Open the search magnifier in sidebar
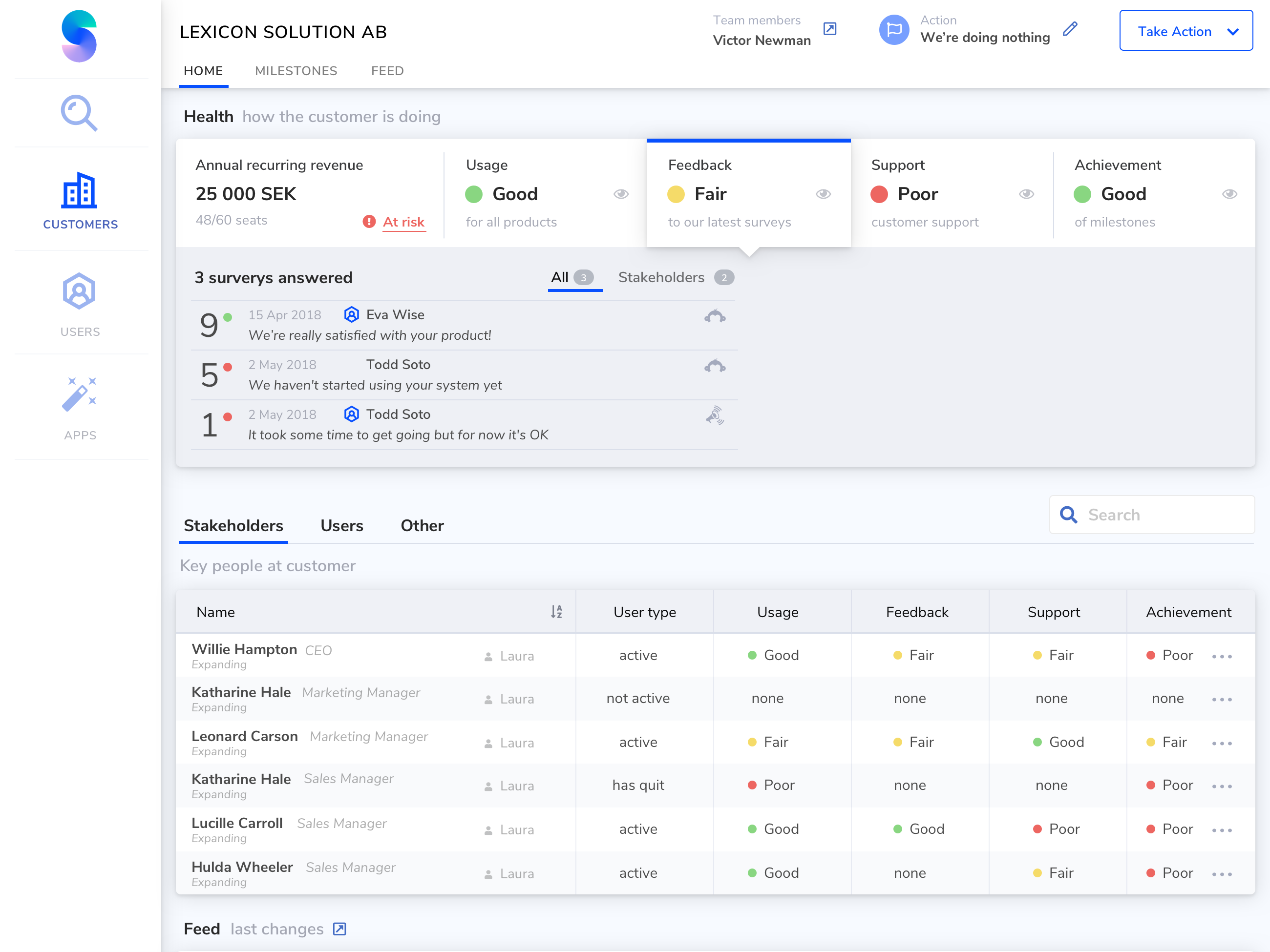 (79, 112)
